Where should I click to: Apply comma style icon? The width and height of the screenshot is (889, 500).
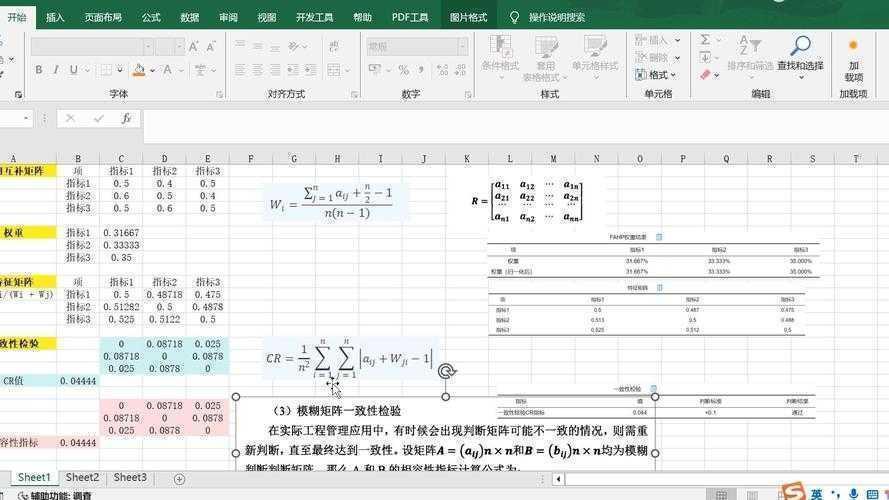[x=421, y=70]
